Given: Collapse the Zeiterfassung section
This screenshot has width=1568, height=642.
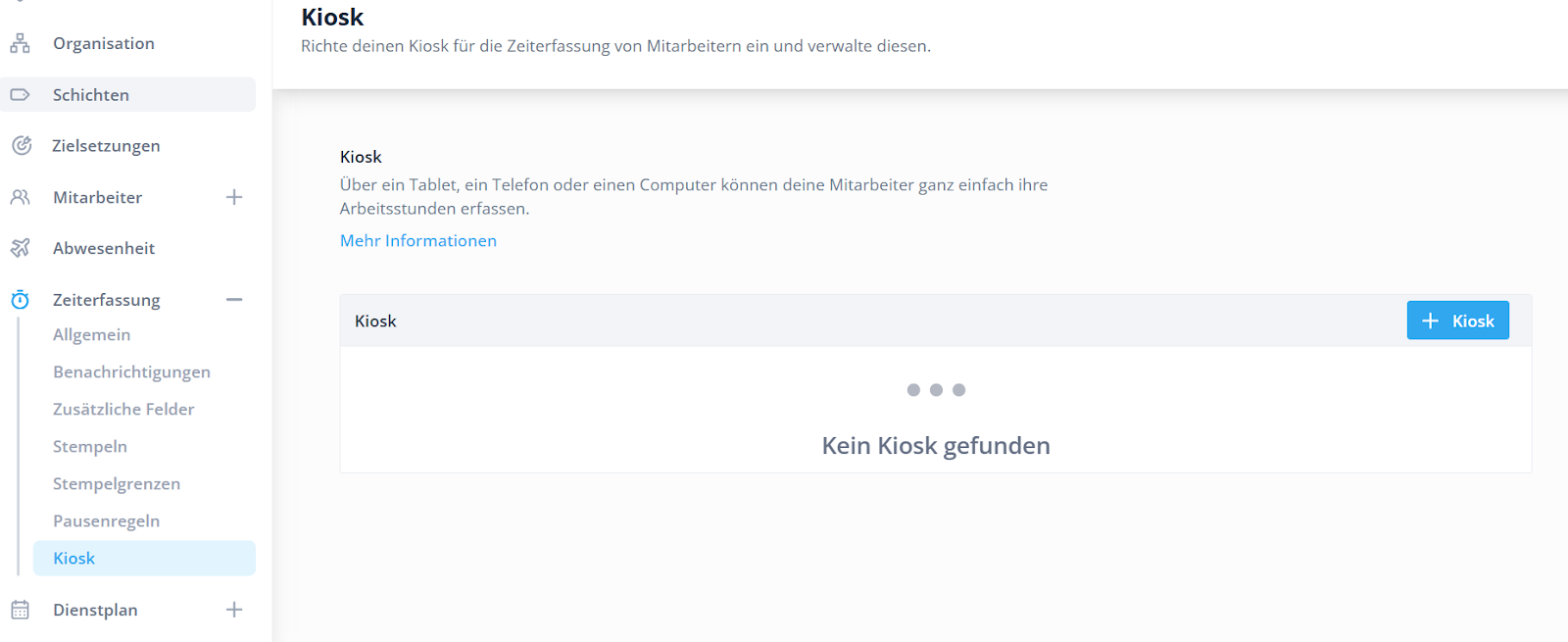Looking at the screenshot, I should point(234,300).
